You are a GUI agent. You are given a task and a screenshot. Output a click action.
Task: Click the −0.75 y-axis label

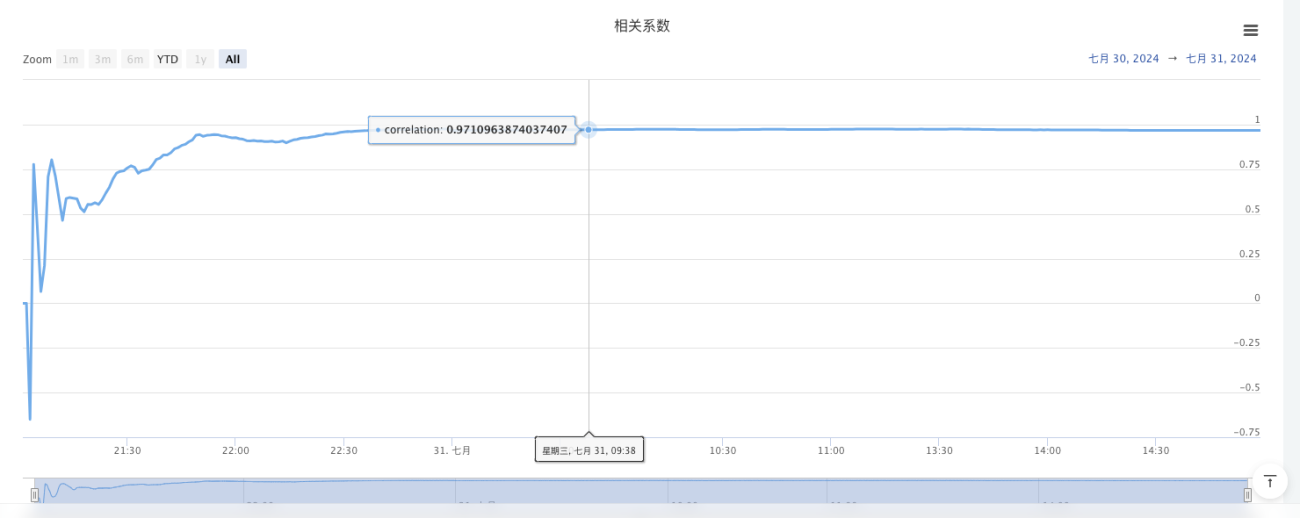pos(1246,432)
